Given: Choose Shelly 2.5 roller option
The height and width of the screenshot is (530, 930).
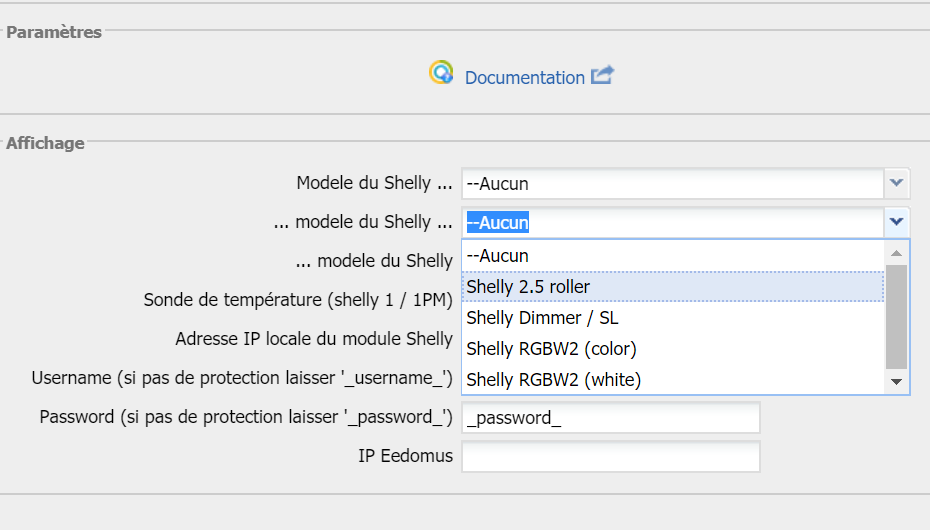Looking at the screenshot, I should click(673, 287).
